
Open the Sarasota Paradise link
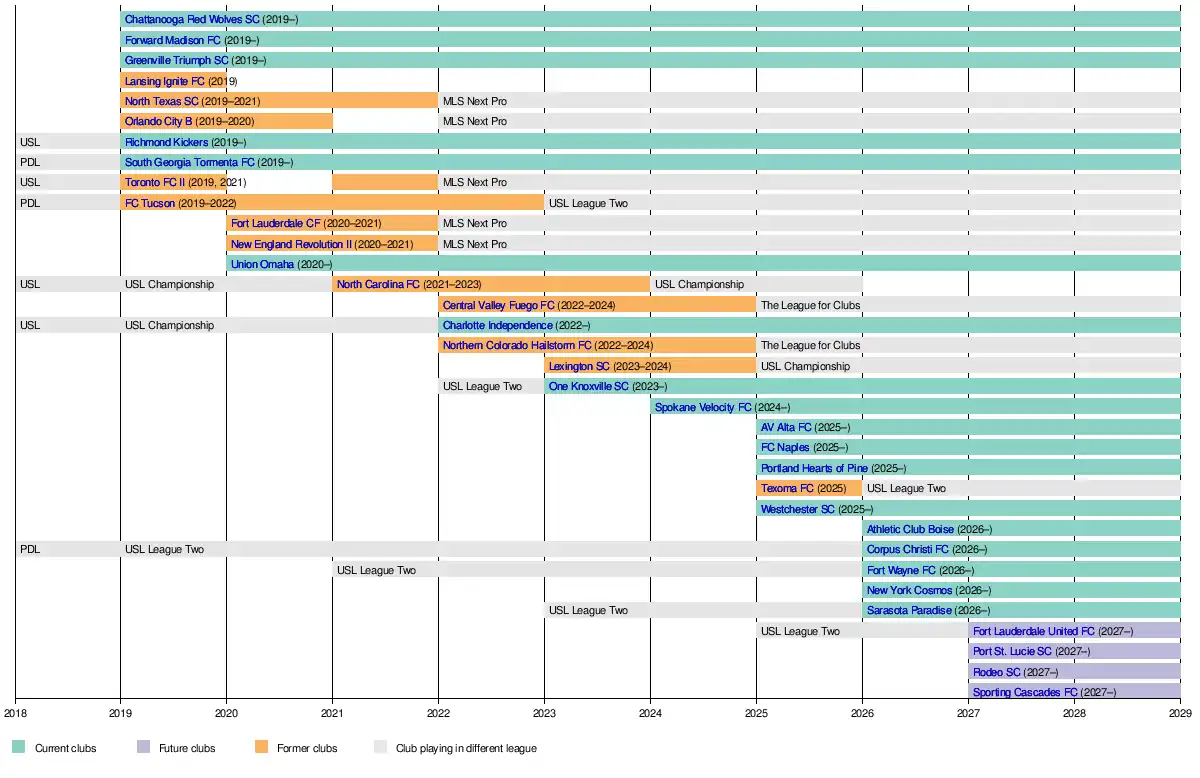[x=909, y=610]
